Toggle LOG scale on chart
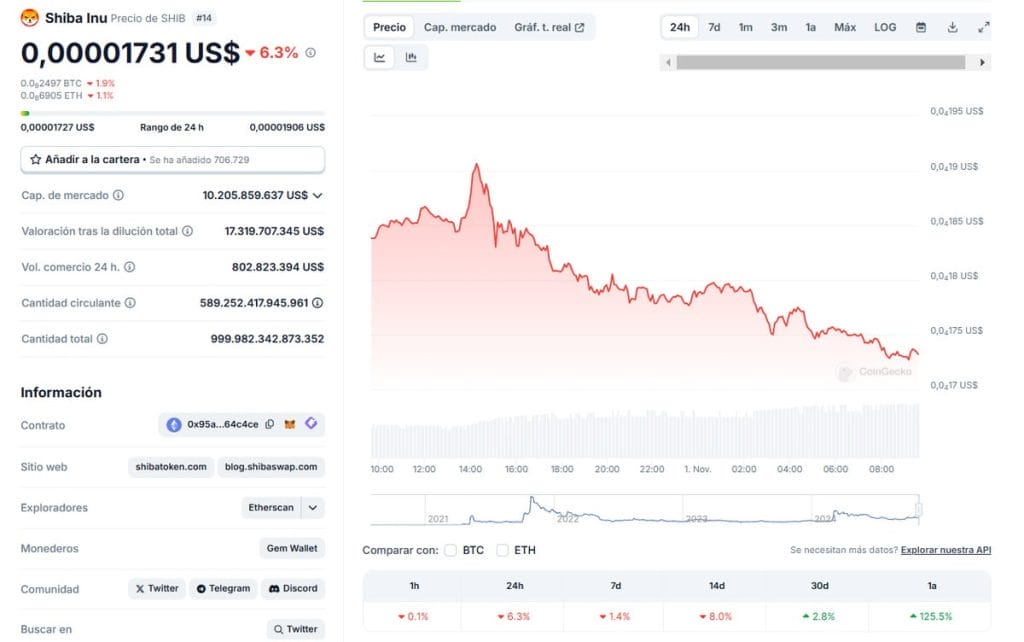Image resolution: width=1024 pixels, height=642 pixels. (x=885, y=27)
